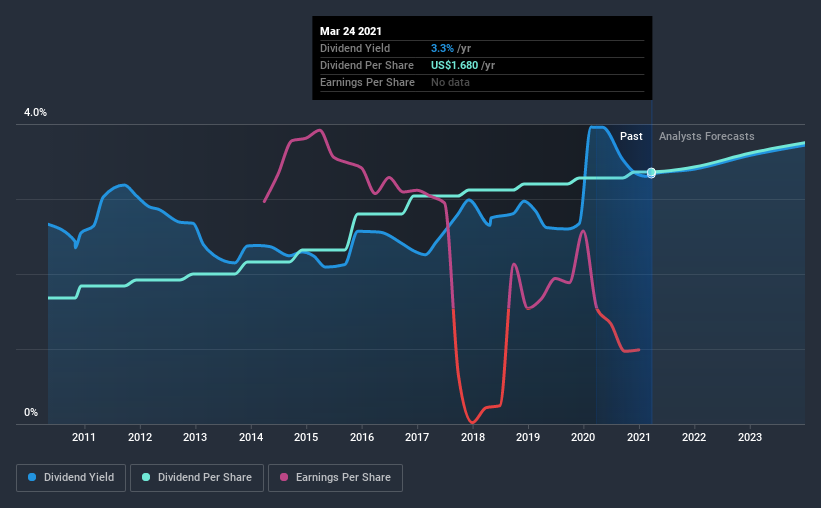This screenshot has width=821, height=508.
Task: Click the Dividend Per Share tooltip row label
Action: [x=367, y=65]
